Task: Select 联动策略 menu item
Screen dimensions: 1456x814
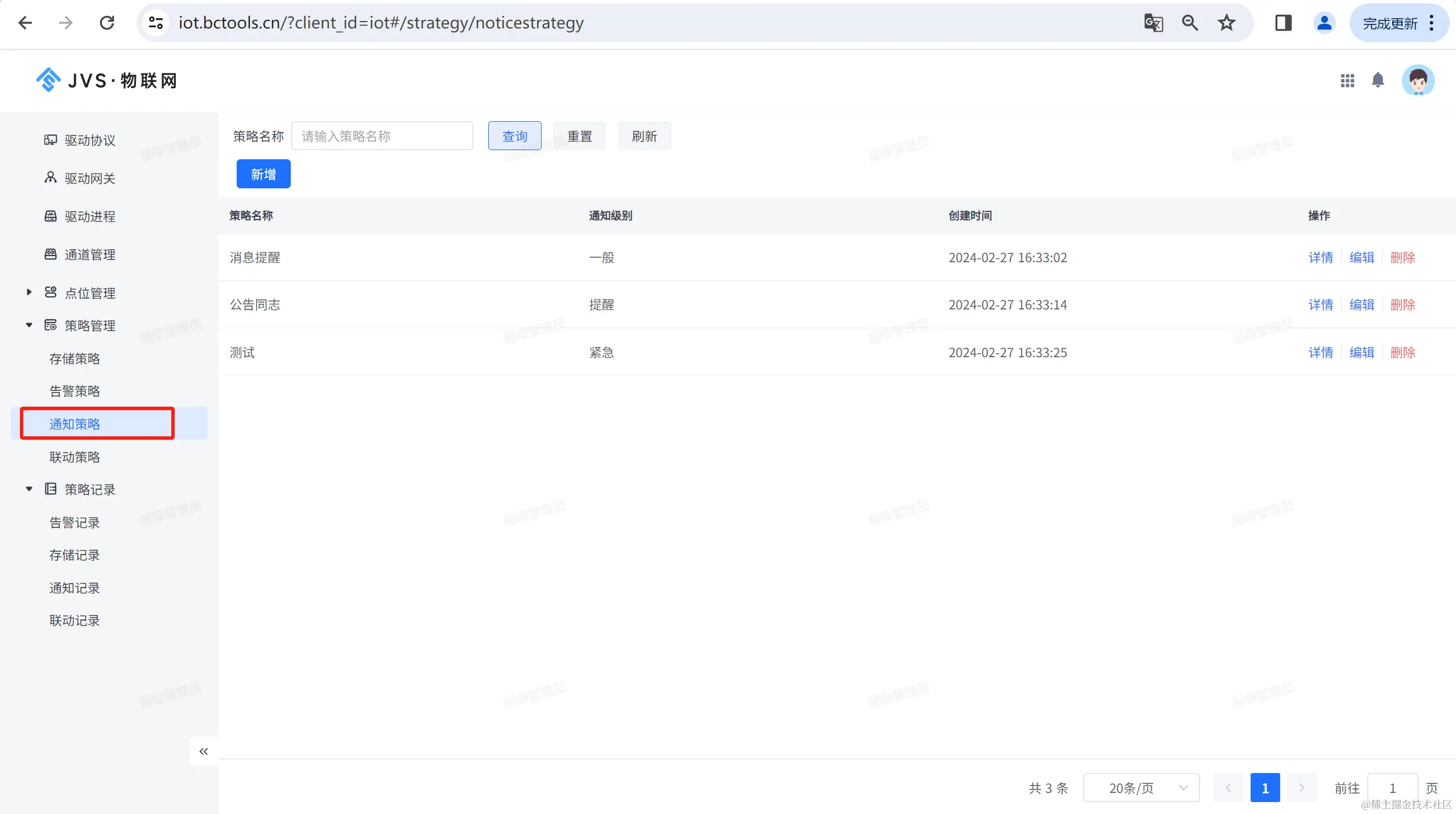Action: click(75, 457)
